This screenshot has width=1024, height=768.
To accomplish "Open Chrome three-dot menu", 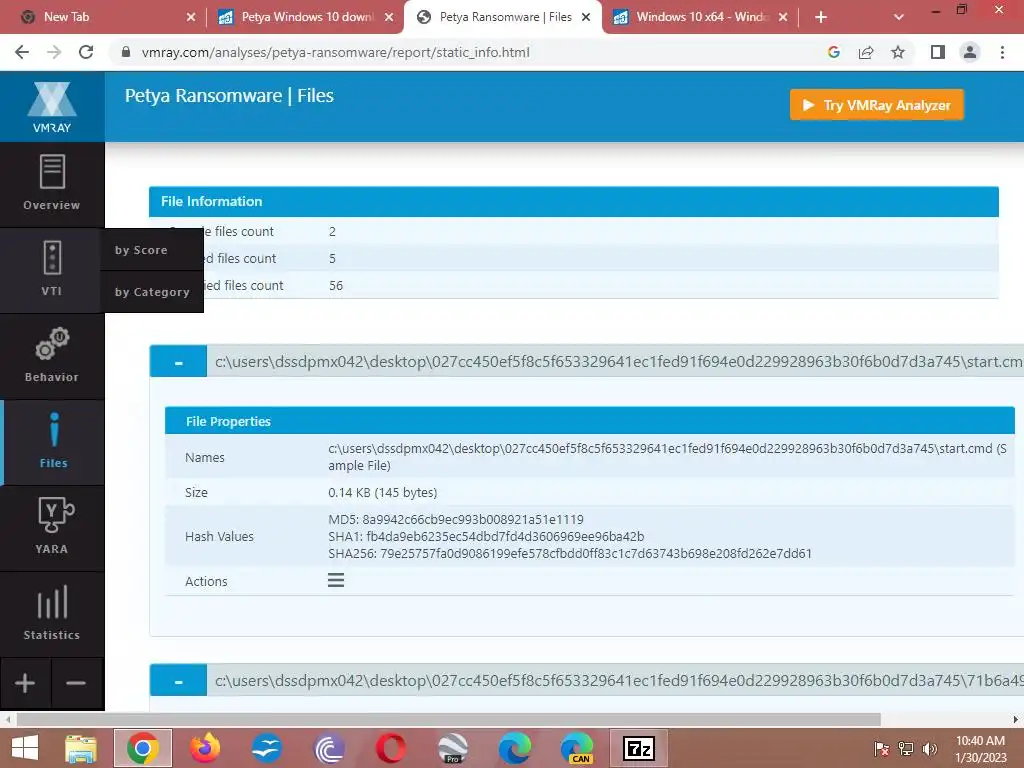I will (x=1002, y=52).
